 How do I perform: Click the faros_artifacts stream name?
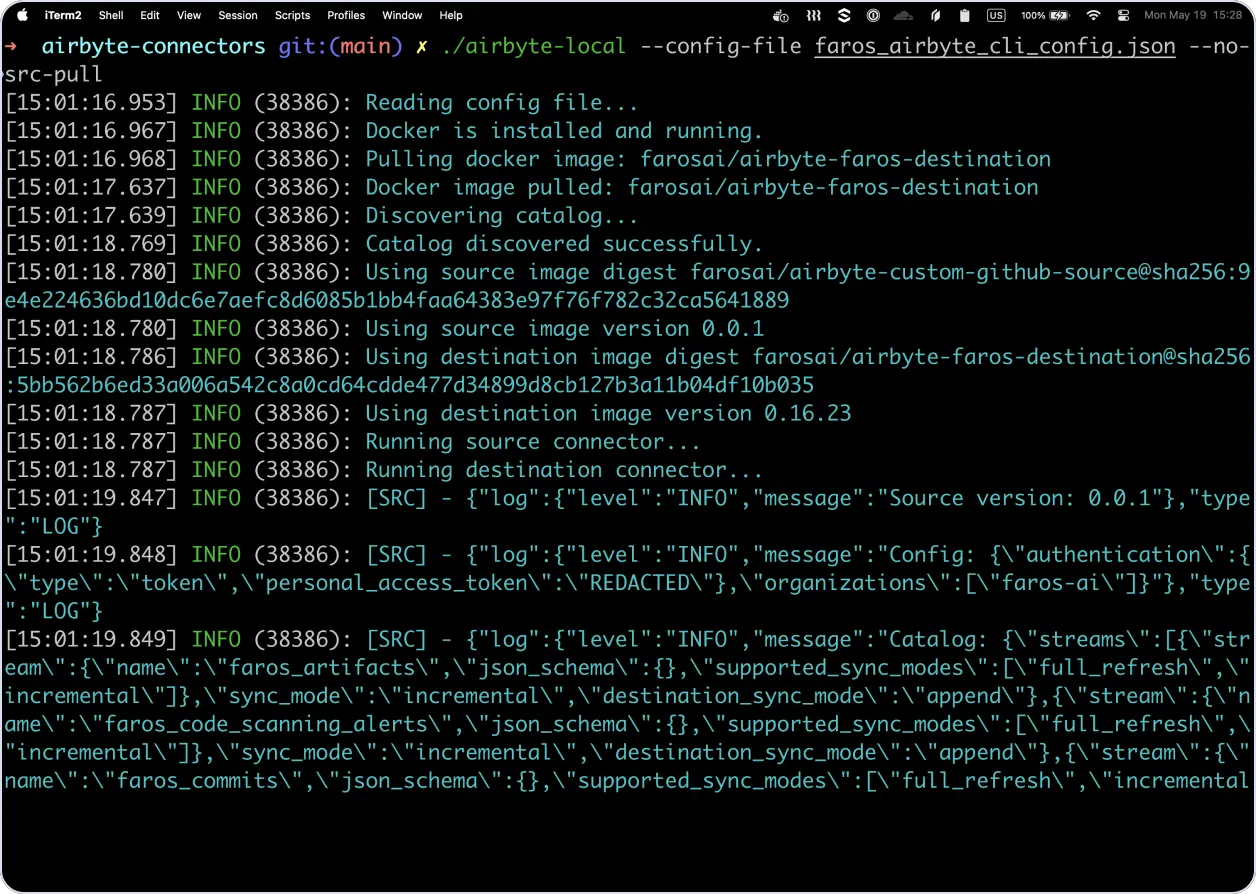[324, 668]
